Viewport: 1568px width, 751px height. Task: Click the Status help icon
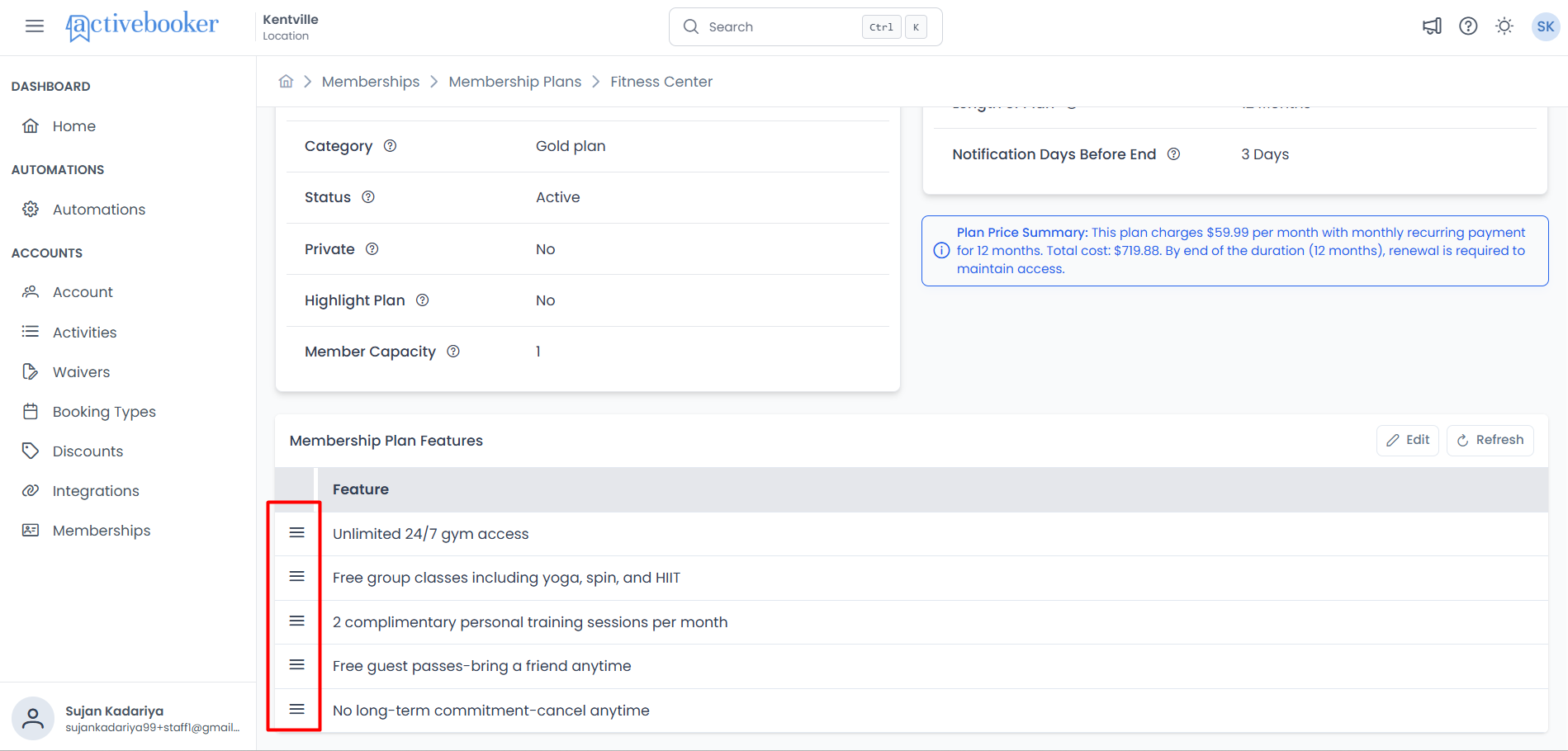(368, 197)
